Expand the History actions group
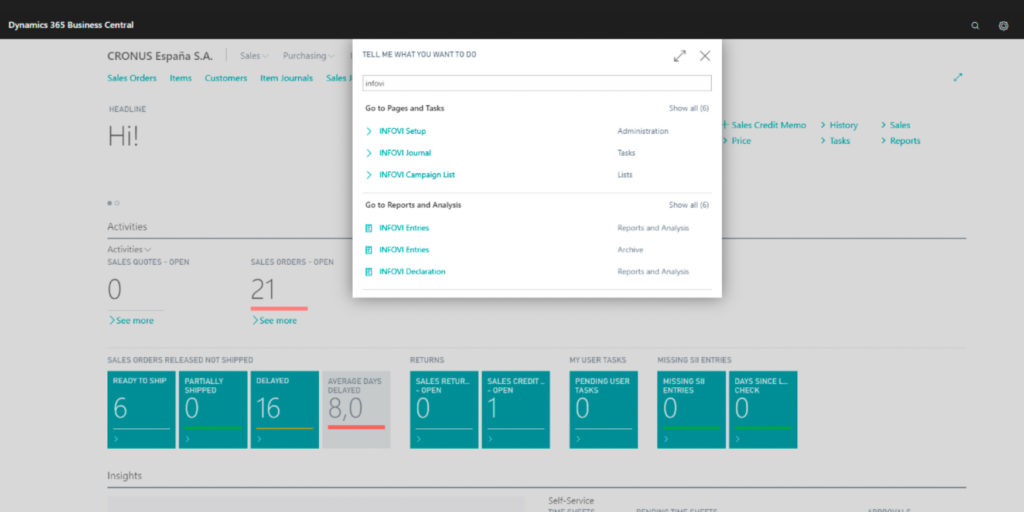The width and height of the screenshot is (1024, 512). coord(839,125)
